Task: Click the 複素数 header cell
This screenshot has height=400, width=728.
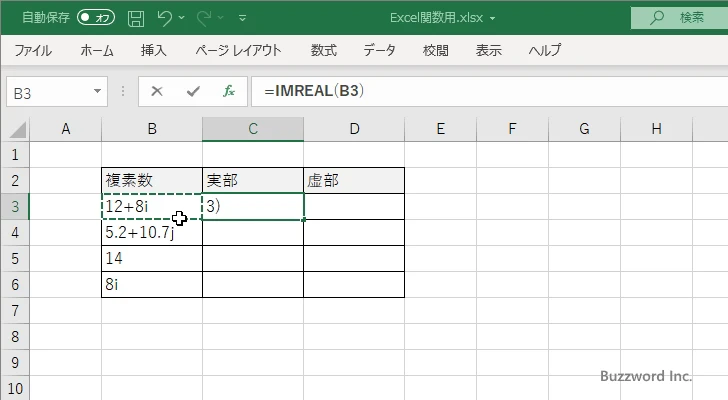Action: pos(152,181)
